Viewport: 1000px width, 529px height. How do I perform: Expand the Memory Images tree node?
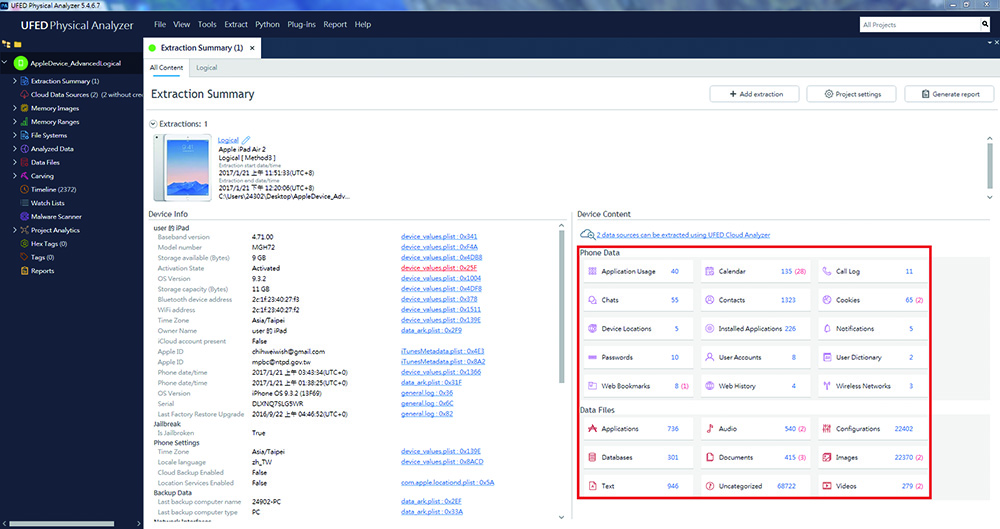click(x=15, y=108)
